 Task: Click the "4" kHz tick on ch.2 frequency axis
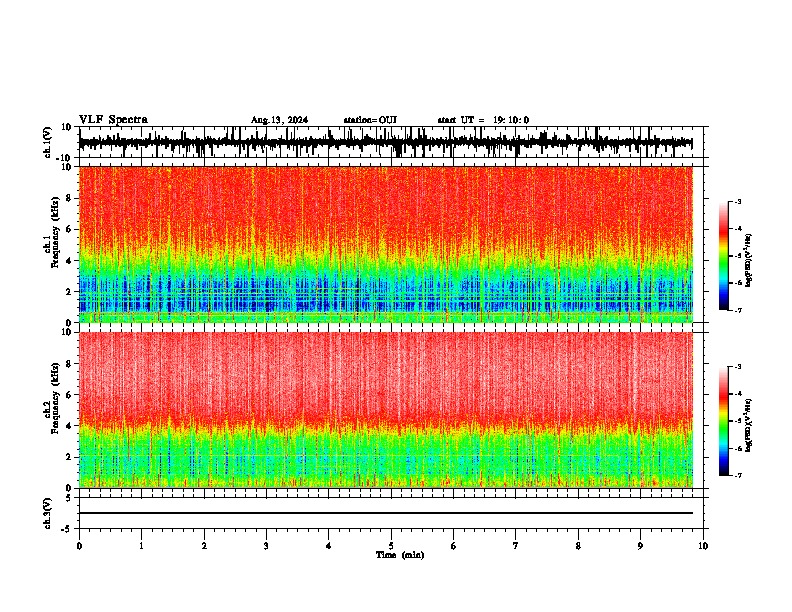[69, 426]
